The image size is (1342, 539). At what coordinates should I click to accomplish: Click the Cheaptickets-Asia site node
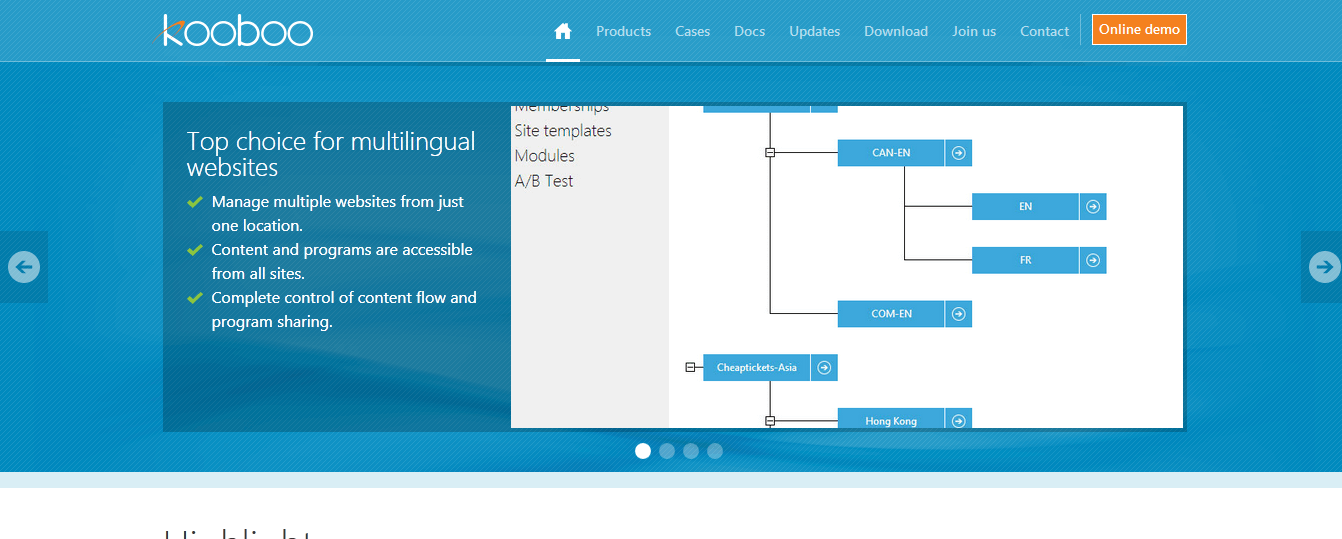pyautogui.click(x=756, y=368)
